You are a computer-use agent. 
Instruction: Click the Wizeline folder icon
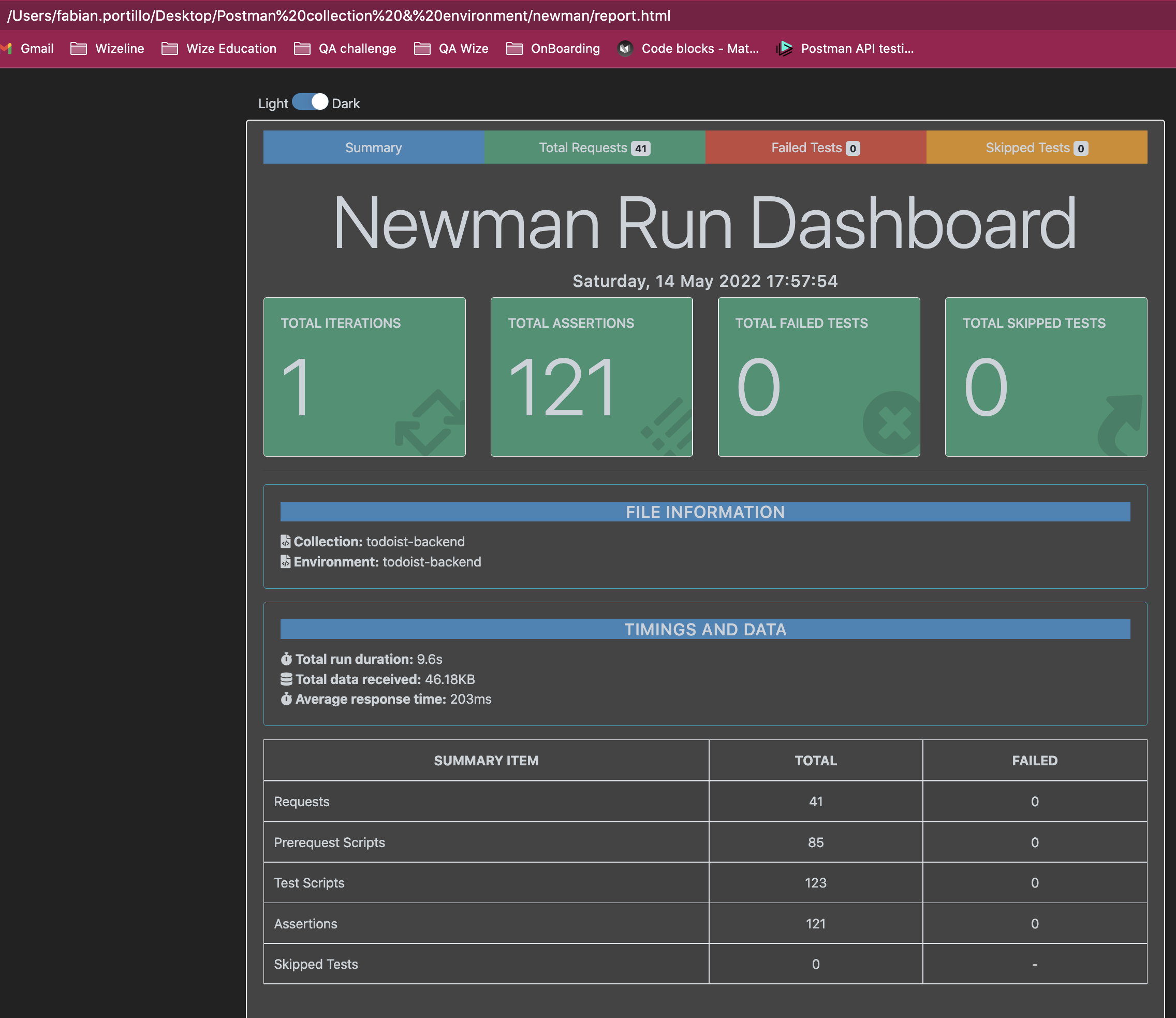point(78,49)
